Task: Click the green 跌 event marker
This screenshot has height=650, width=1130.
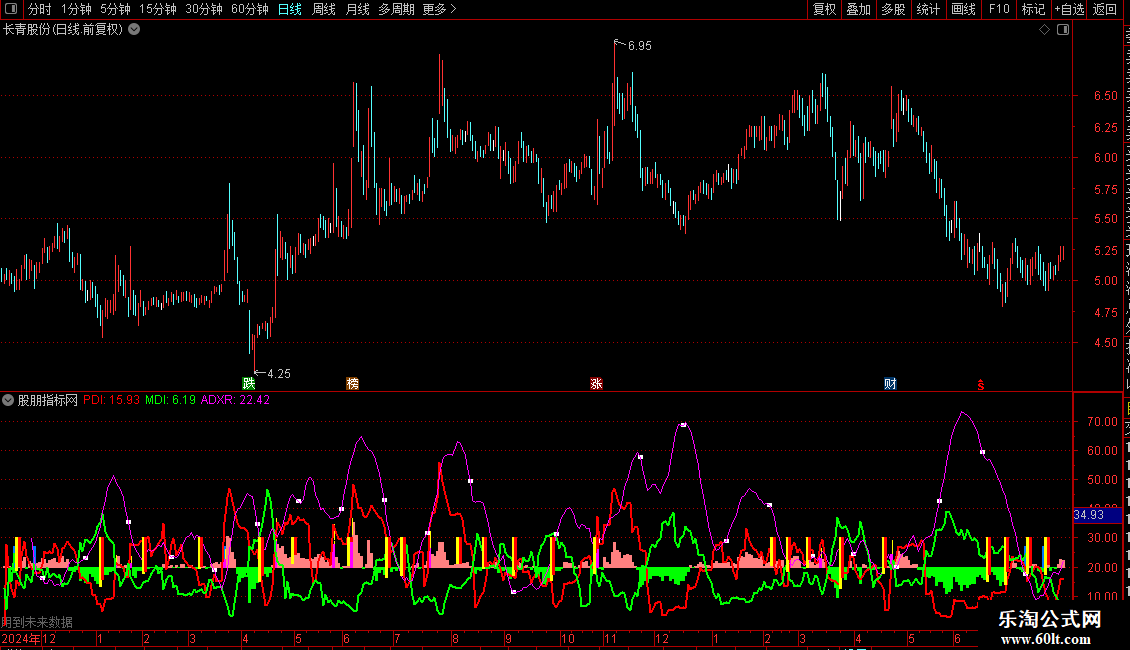Action: coord(249,383)
